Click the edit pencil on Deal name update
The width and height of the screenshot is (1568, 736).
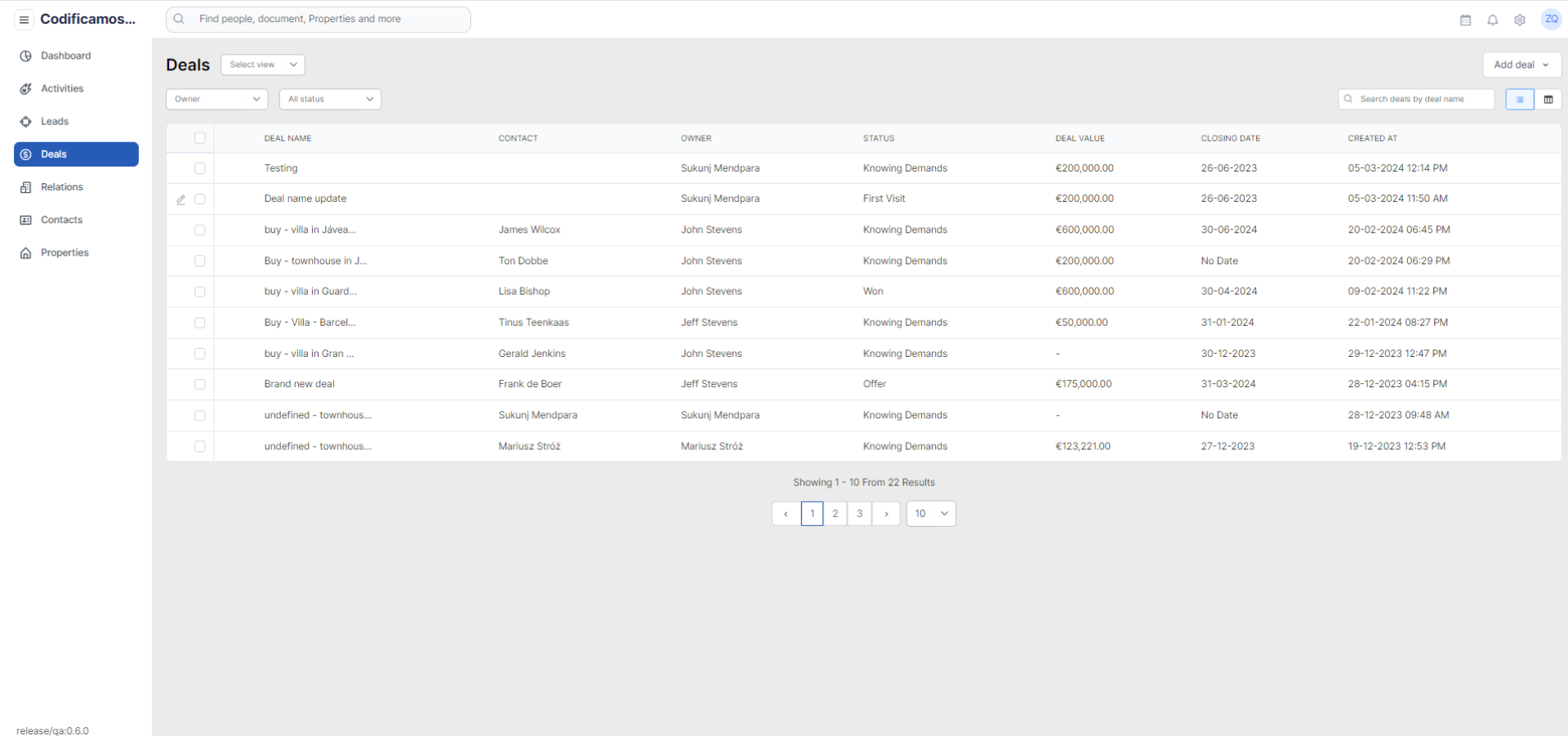pos(181,199)
